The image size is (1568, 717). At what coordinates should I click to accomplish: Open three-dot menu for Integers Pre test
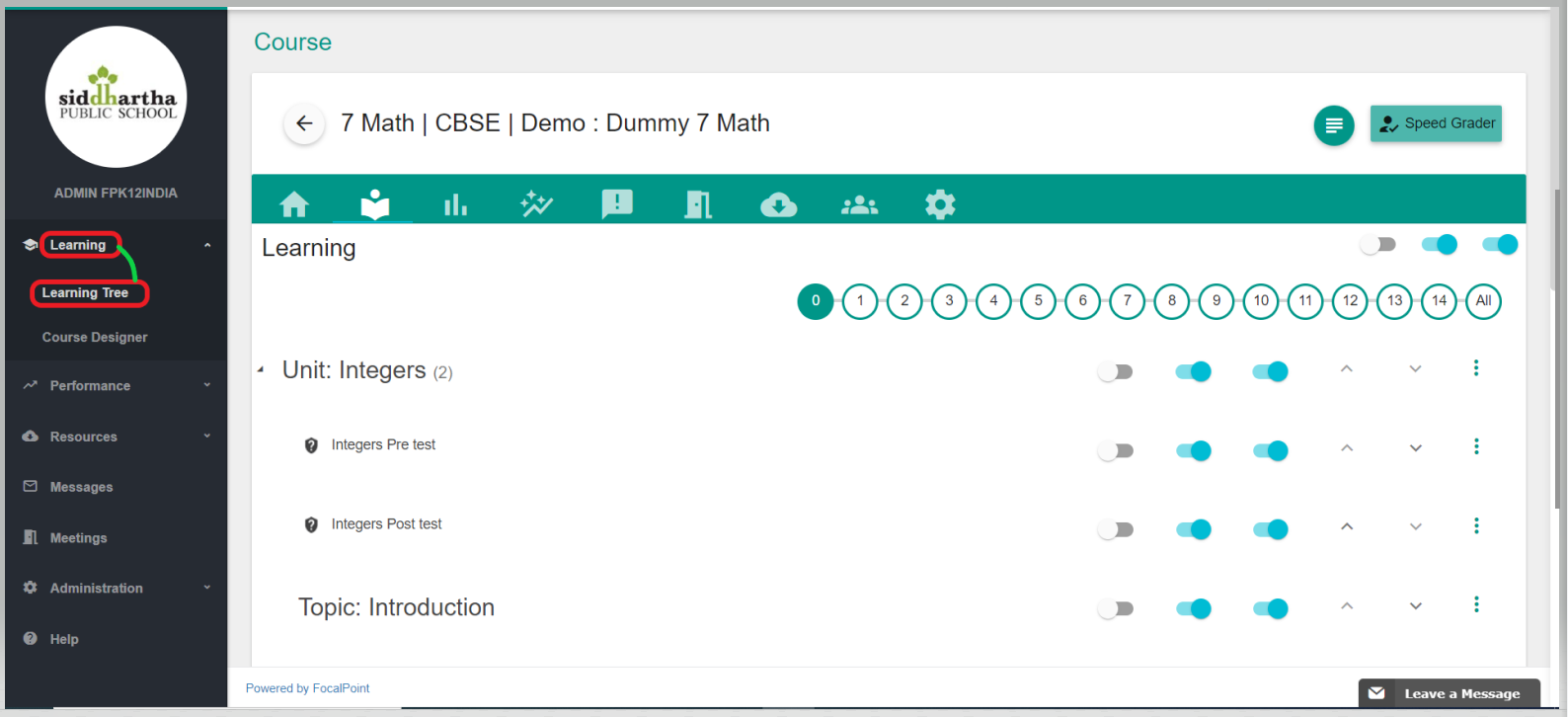(1476, 446)
